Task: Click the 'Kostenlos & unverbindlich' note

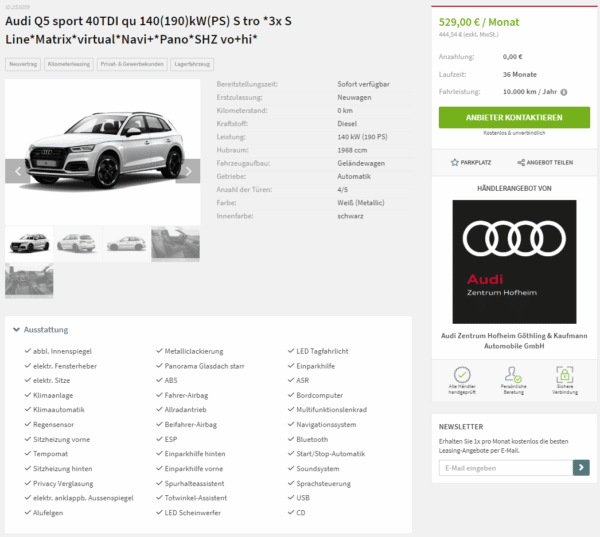Action: (514, 133)
